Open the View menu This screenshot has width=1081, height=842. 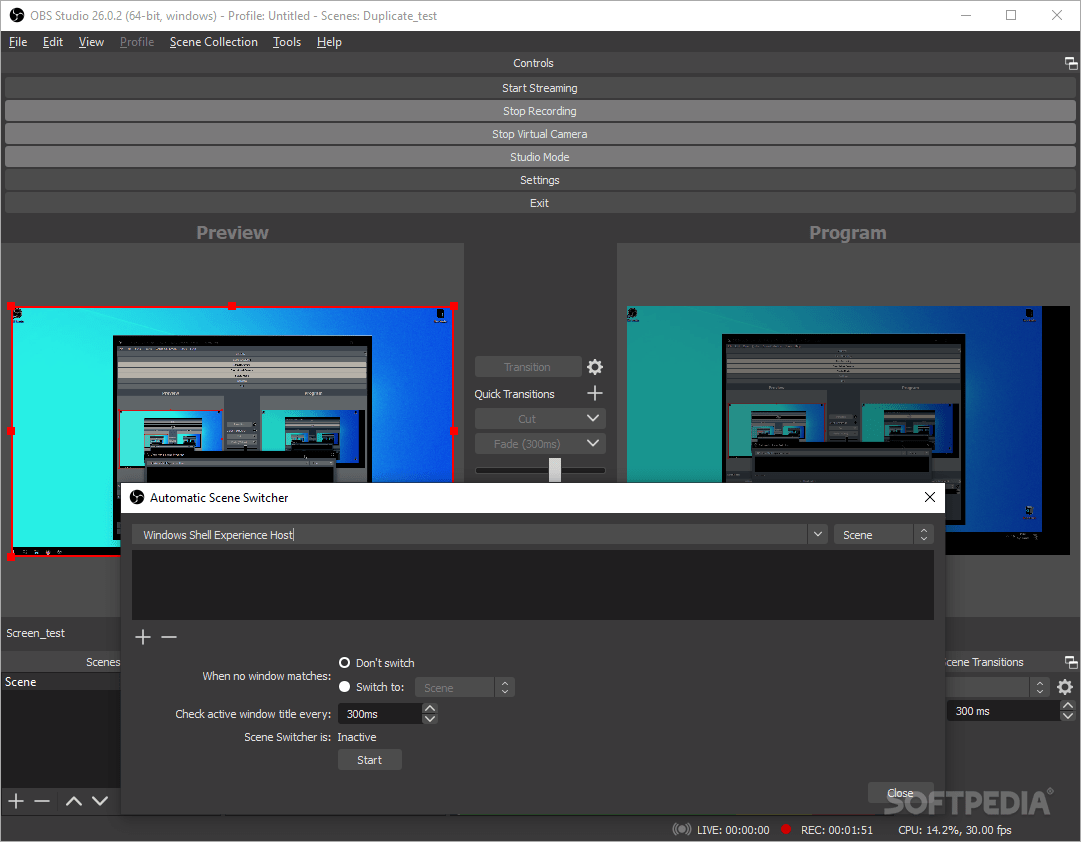click(x=91, y=42)
